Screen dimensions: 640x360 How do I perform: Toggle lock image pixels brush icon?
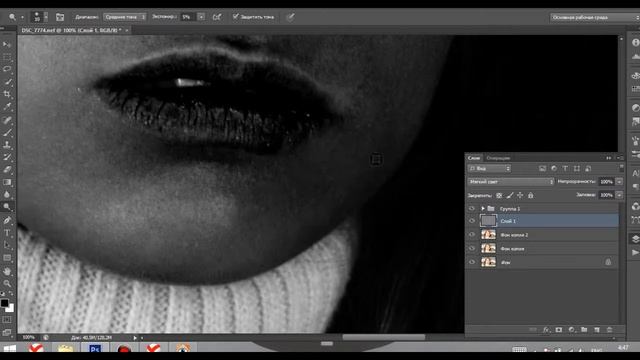tap(509, 196)
